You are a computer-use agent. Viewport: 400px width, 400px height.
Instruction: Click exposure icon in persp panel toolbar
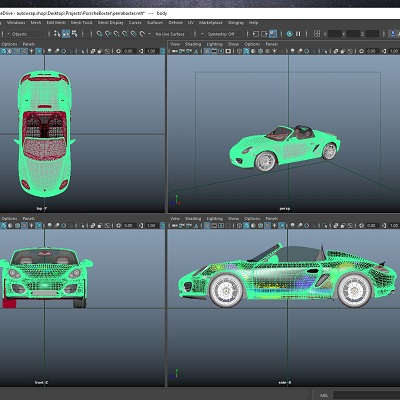361,51
